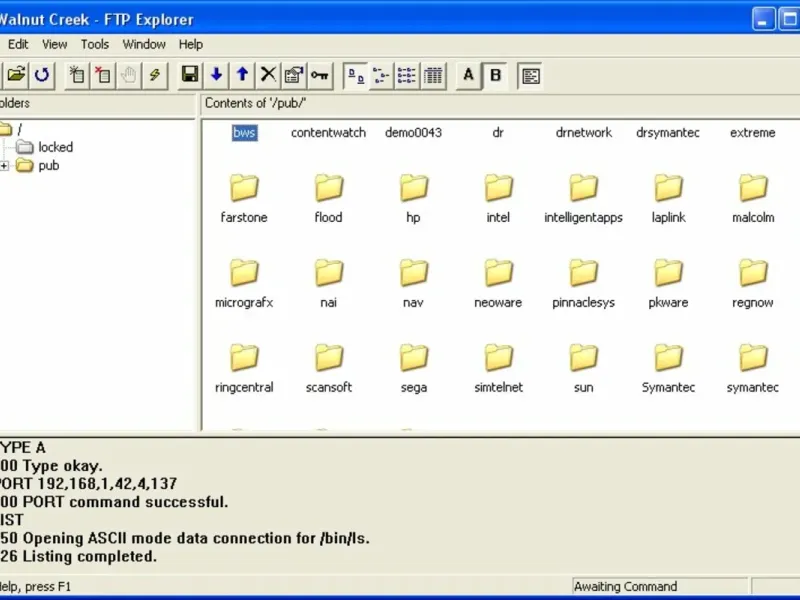800x600 pixels.
Task: Open the View menu
Action: tap(55, 44)
